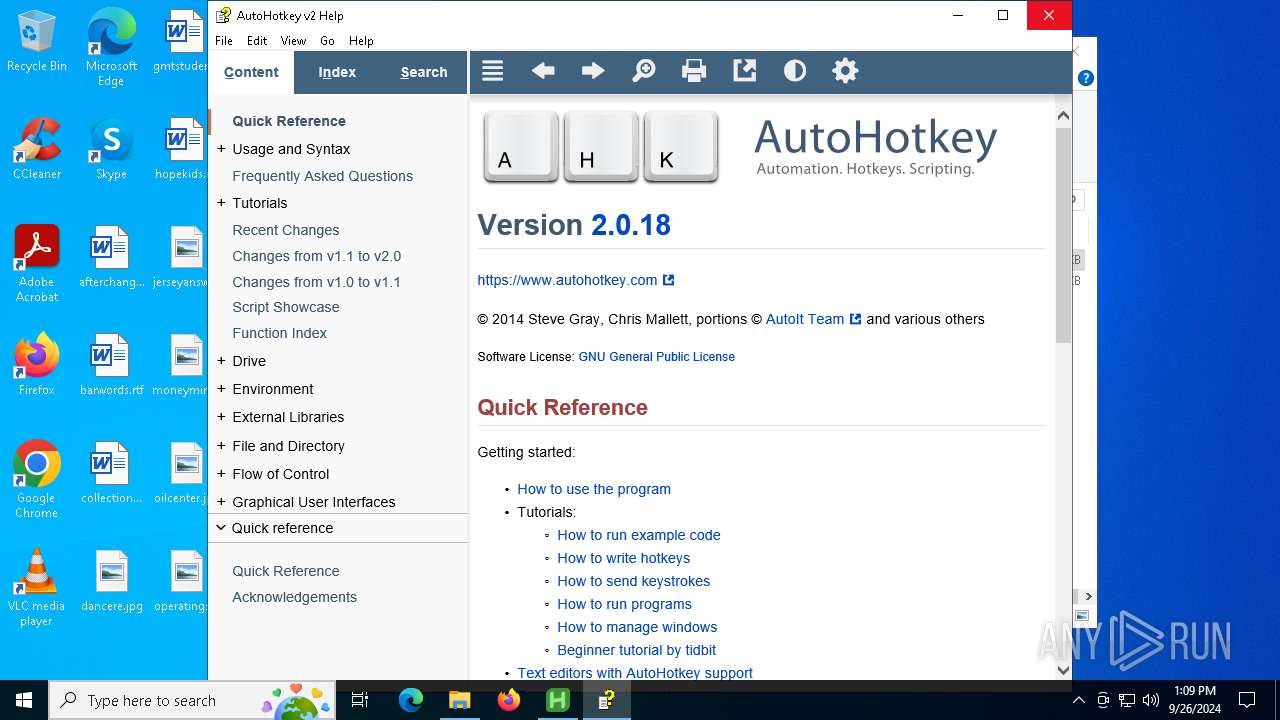Expand Drive tree node
Viewport: 1280px width, 720px height.
click(x=221, y=360)
